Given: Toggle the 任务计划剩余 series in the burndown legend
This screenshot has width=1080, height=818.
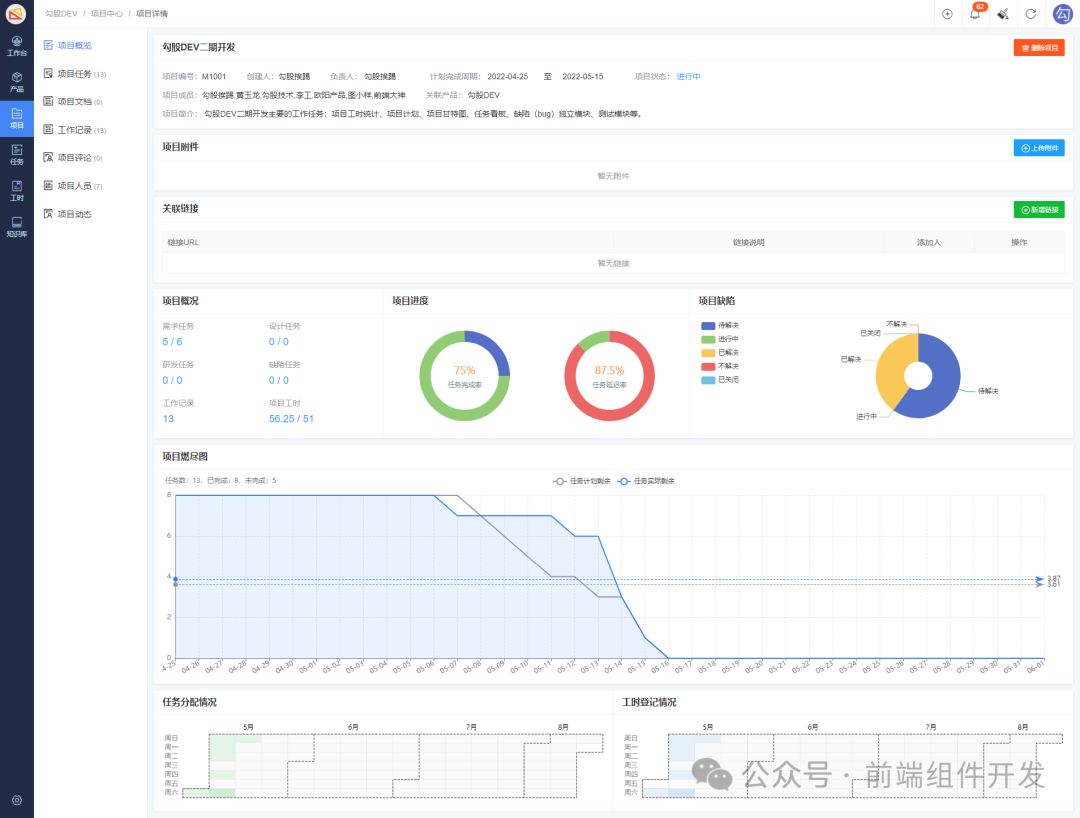Looking at the screenshot, I should (582, 481).
